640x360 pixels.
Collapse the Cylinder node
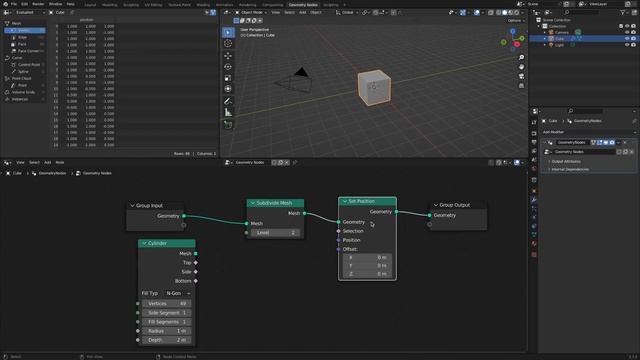pos(144,243)
